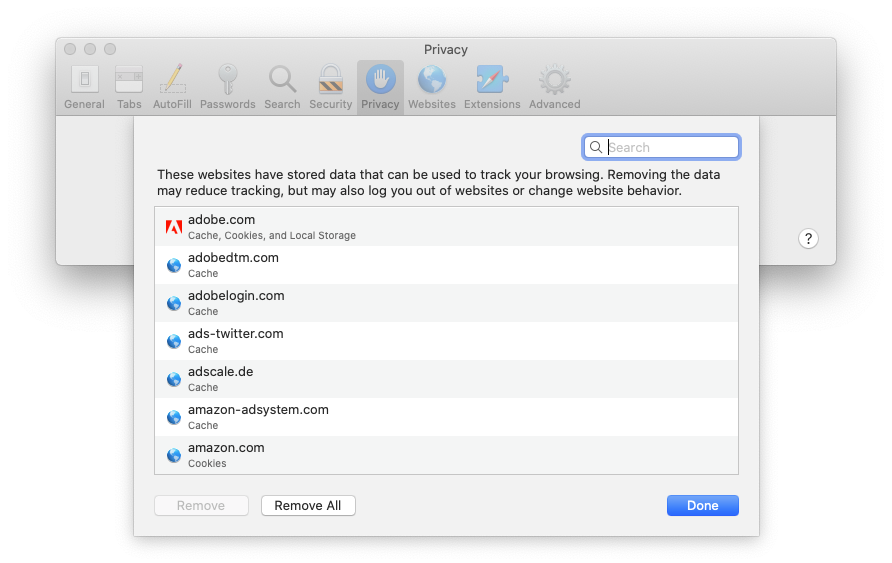Open the Extensions puzzle-piece pane

coord(492,88)
